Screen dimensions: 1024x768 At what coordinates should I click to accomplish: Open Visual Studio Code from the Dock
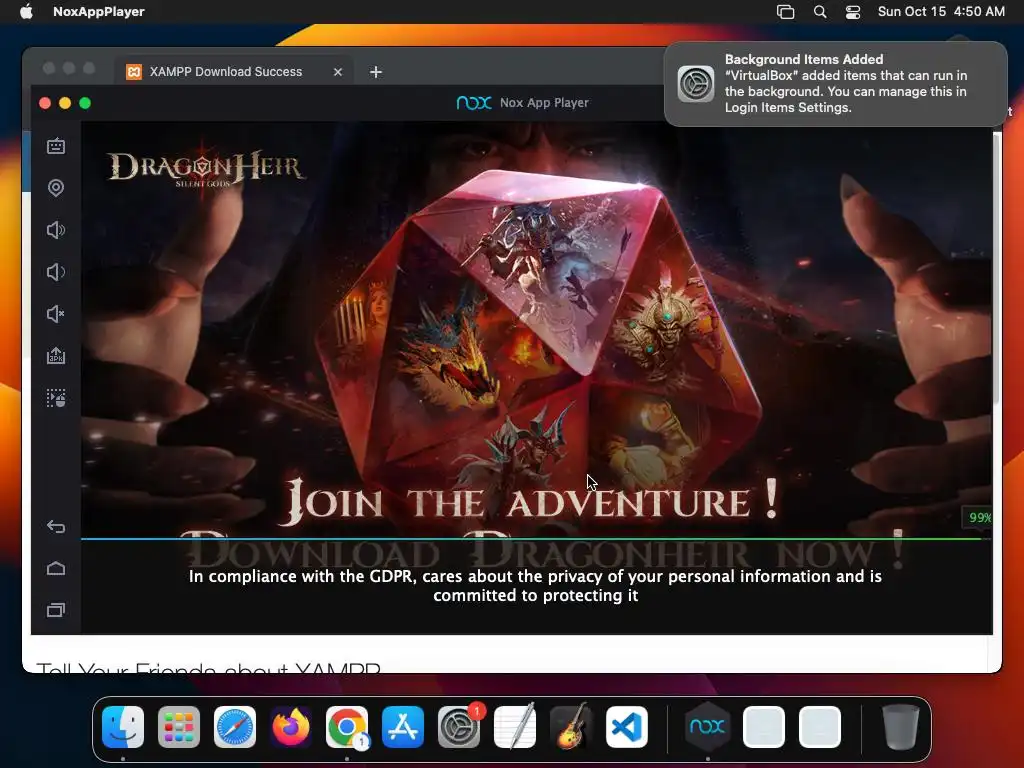point(627,726)
